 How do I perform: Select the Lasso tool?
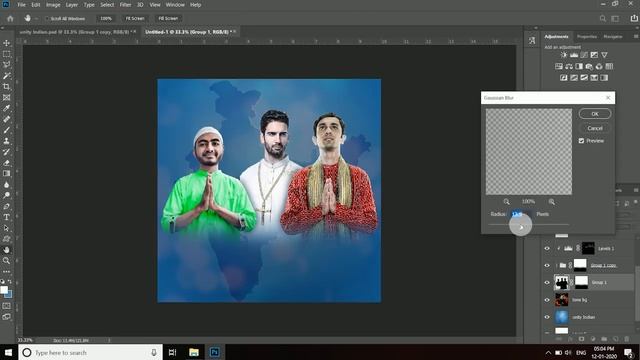(7, 64)
